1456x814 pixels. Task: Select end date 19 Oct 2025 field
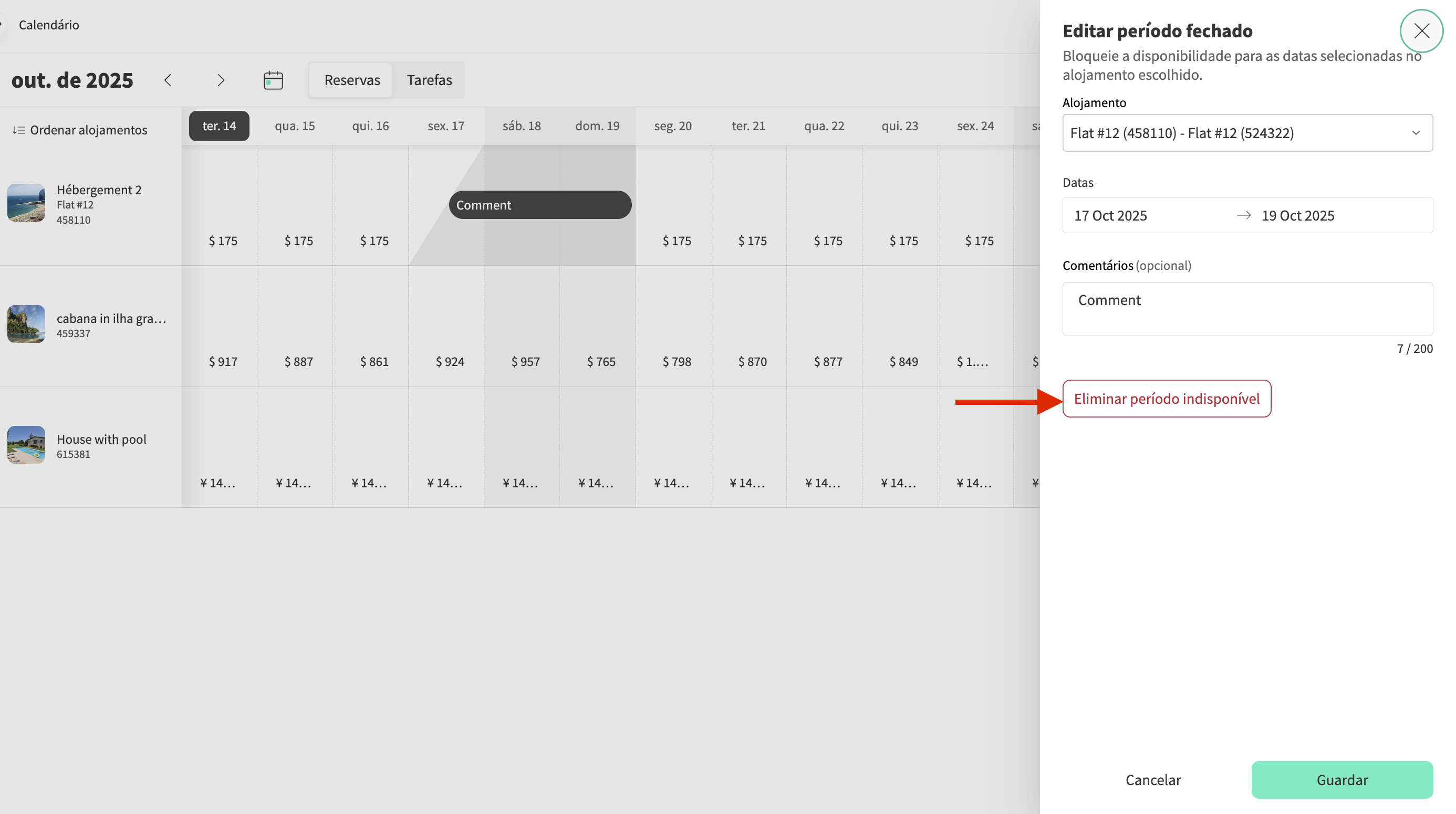point(1298,215)
